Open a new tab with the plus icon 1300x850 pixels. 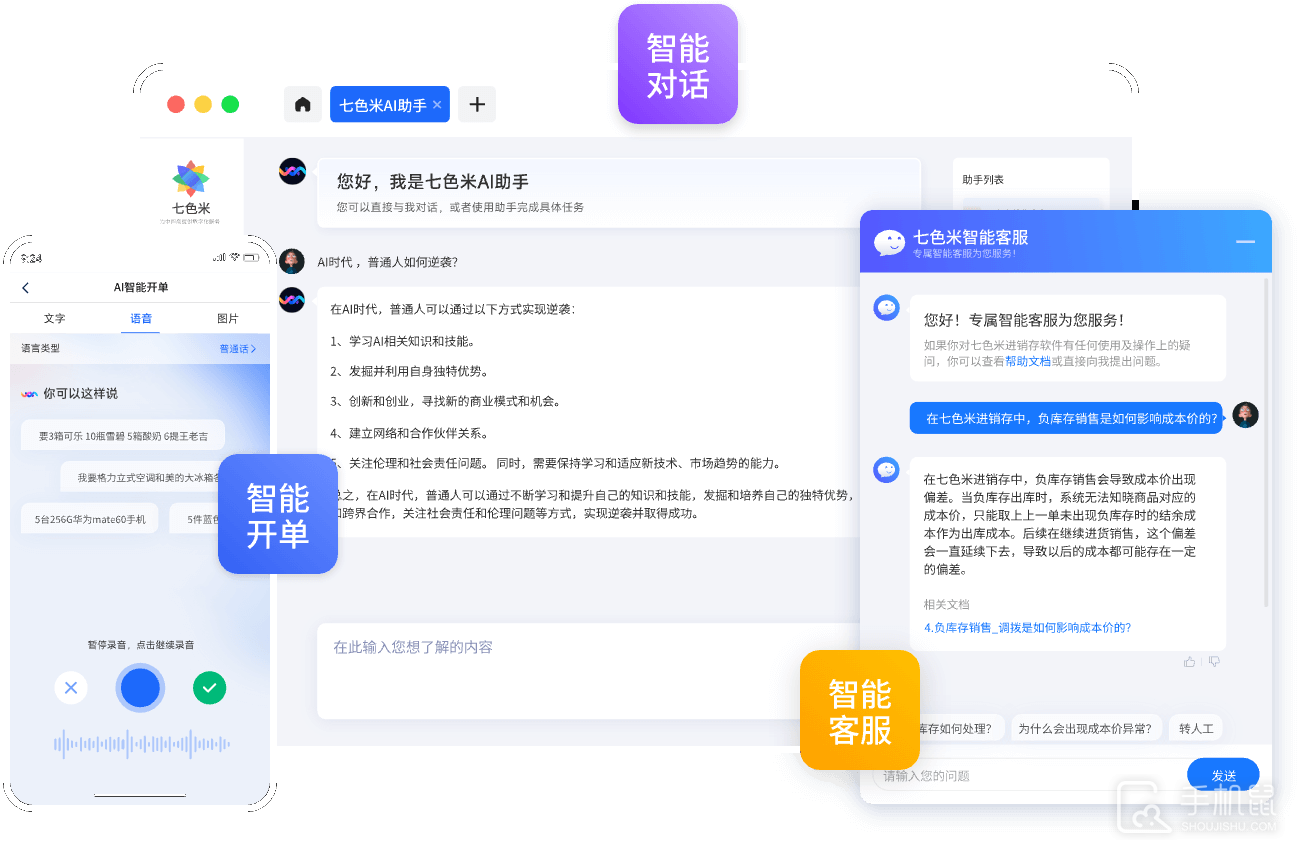coord(476,104)
